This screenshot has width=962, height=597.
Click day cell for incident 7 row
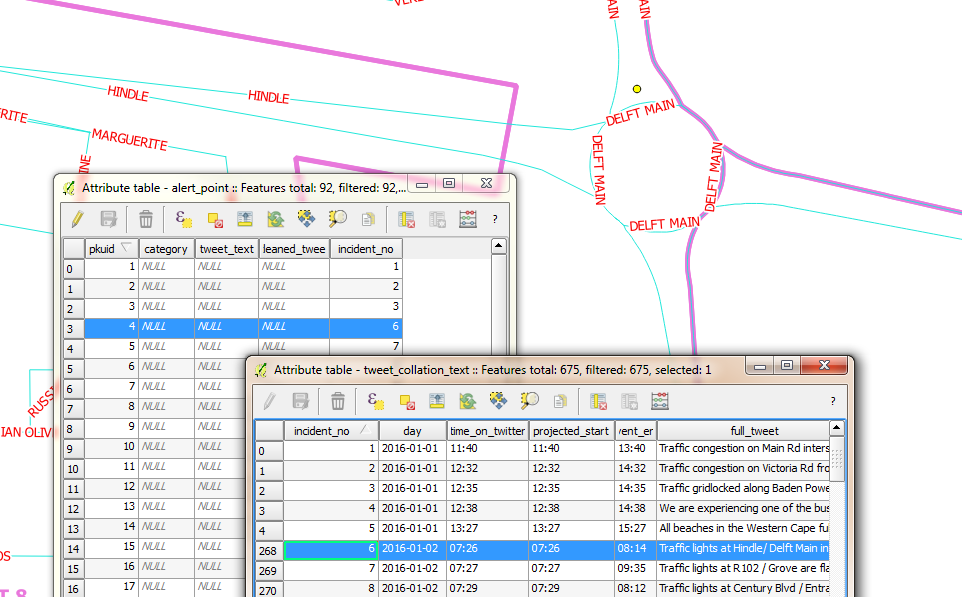[x=412, y=568]
